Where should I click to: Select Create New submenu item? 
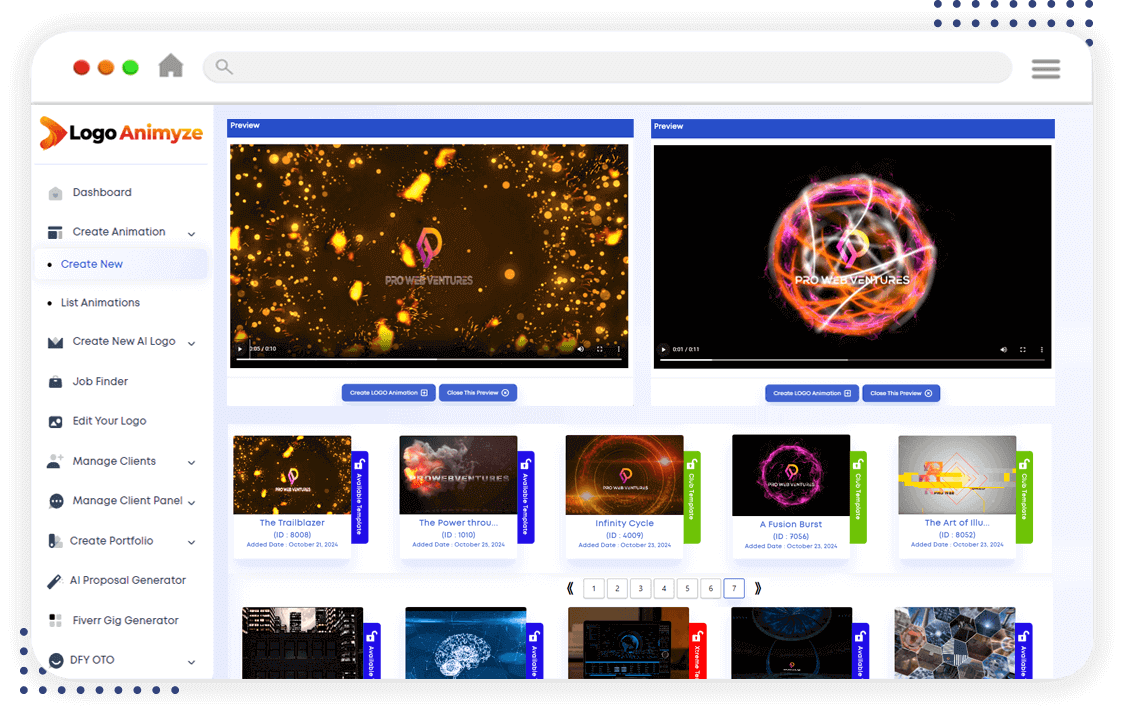(x=92, y=265)
